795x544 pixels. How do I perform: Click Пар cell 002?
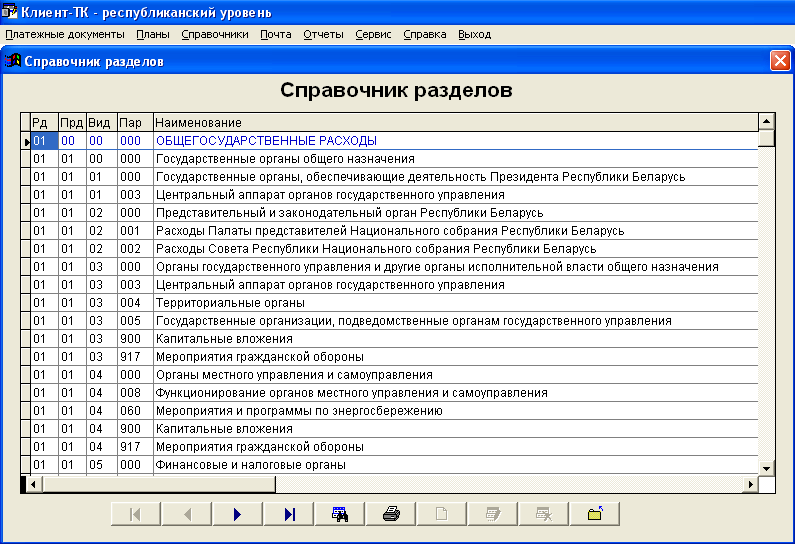tap(135, 248)
